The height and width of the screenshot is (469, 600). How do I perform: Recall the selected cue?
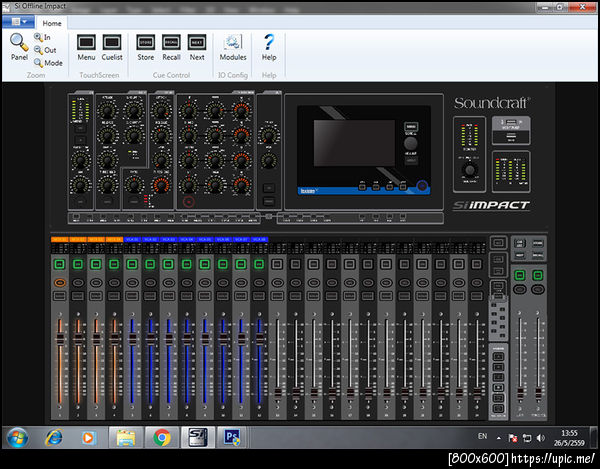pos(172,44)
